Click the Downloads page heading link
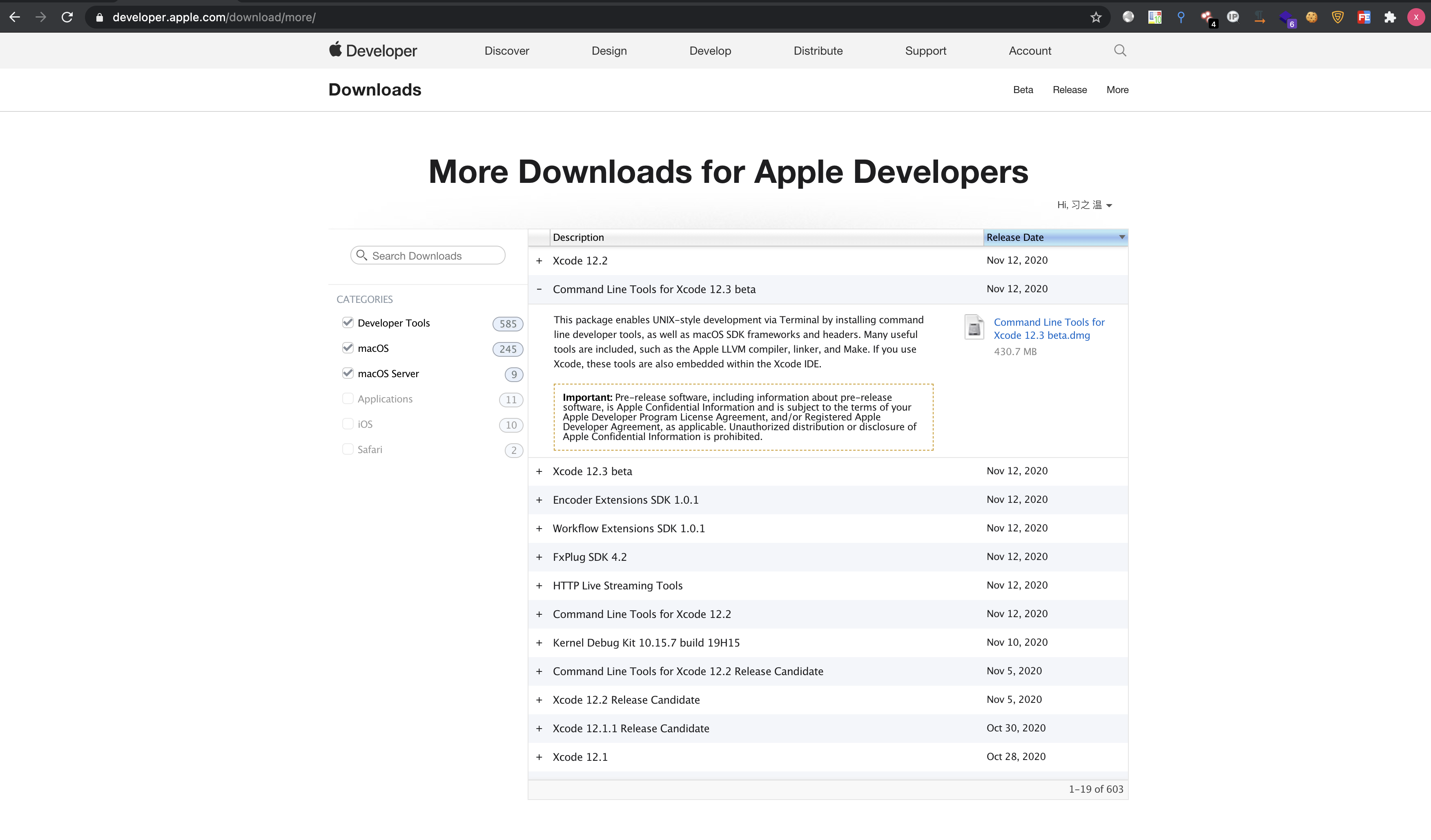This screenshot has height=840, width=1431. point(374,90)
